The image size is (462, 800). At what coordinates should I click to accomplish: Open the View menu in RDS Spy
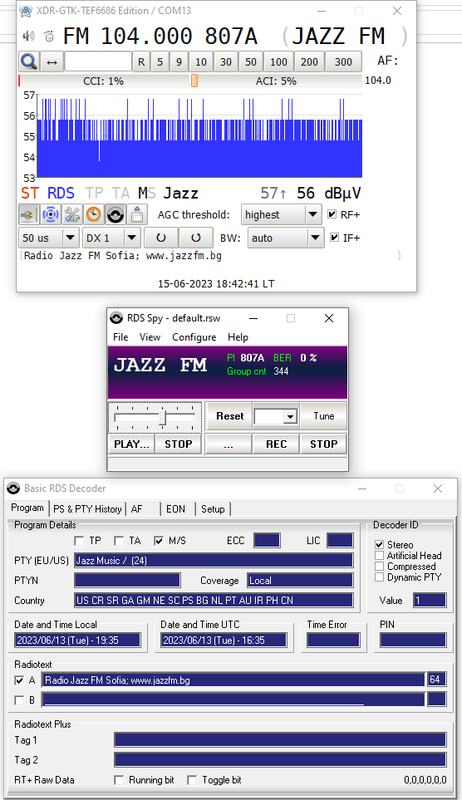[x=150, y=337]
